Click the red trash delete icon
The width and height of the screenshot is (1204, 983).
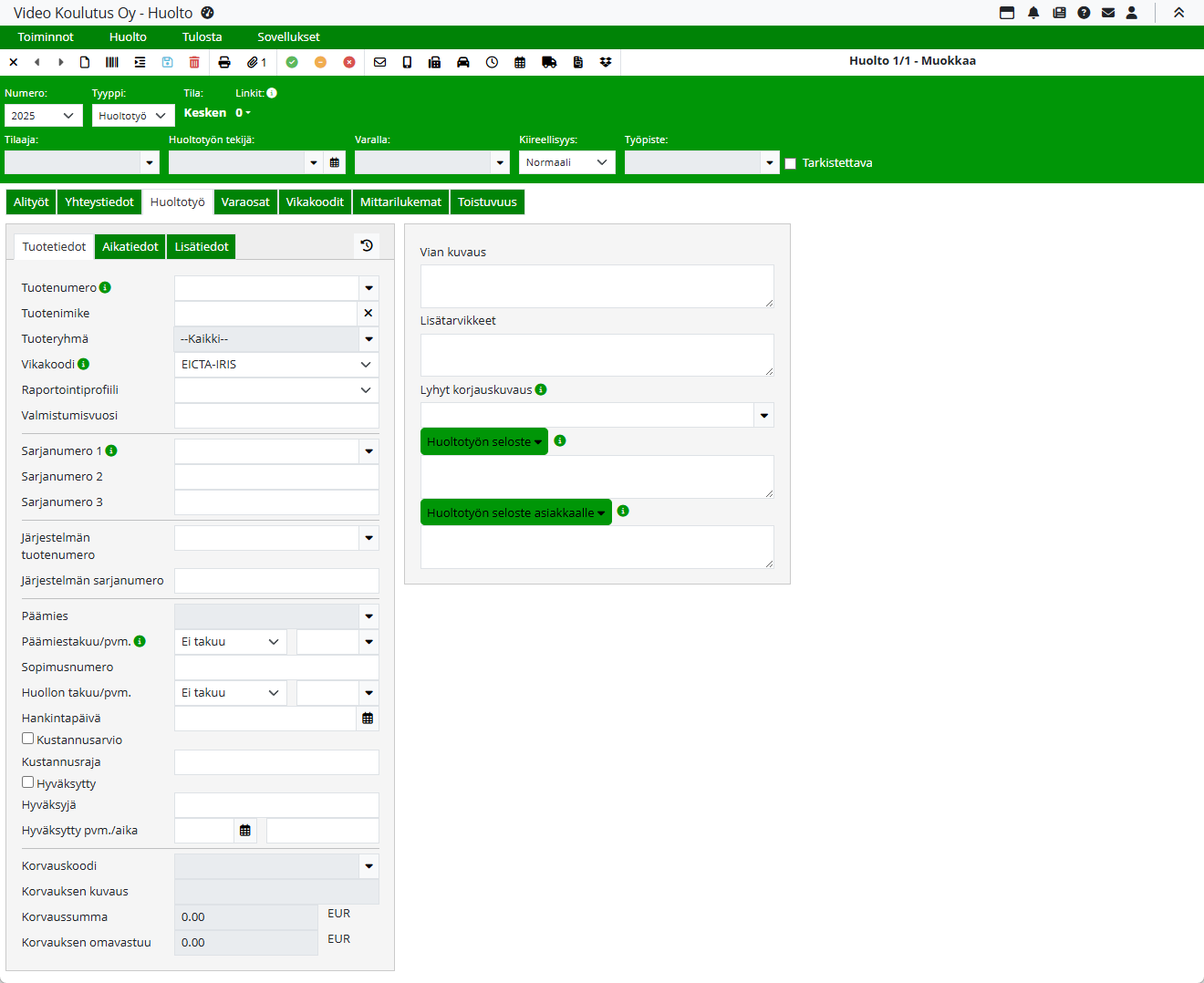click(194, 62)
